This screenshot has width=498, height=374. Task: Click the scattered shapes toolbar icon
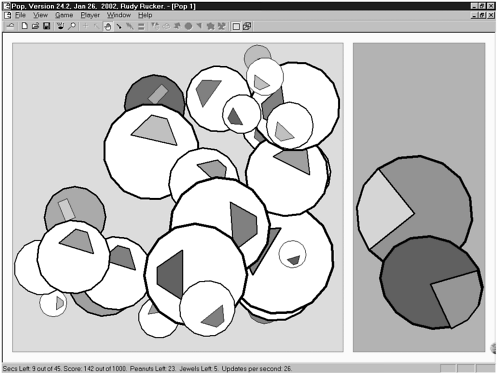coord(221,26)
